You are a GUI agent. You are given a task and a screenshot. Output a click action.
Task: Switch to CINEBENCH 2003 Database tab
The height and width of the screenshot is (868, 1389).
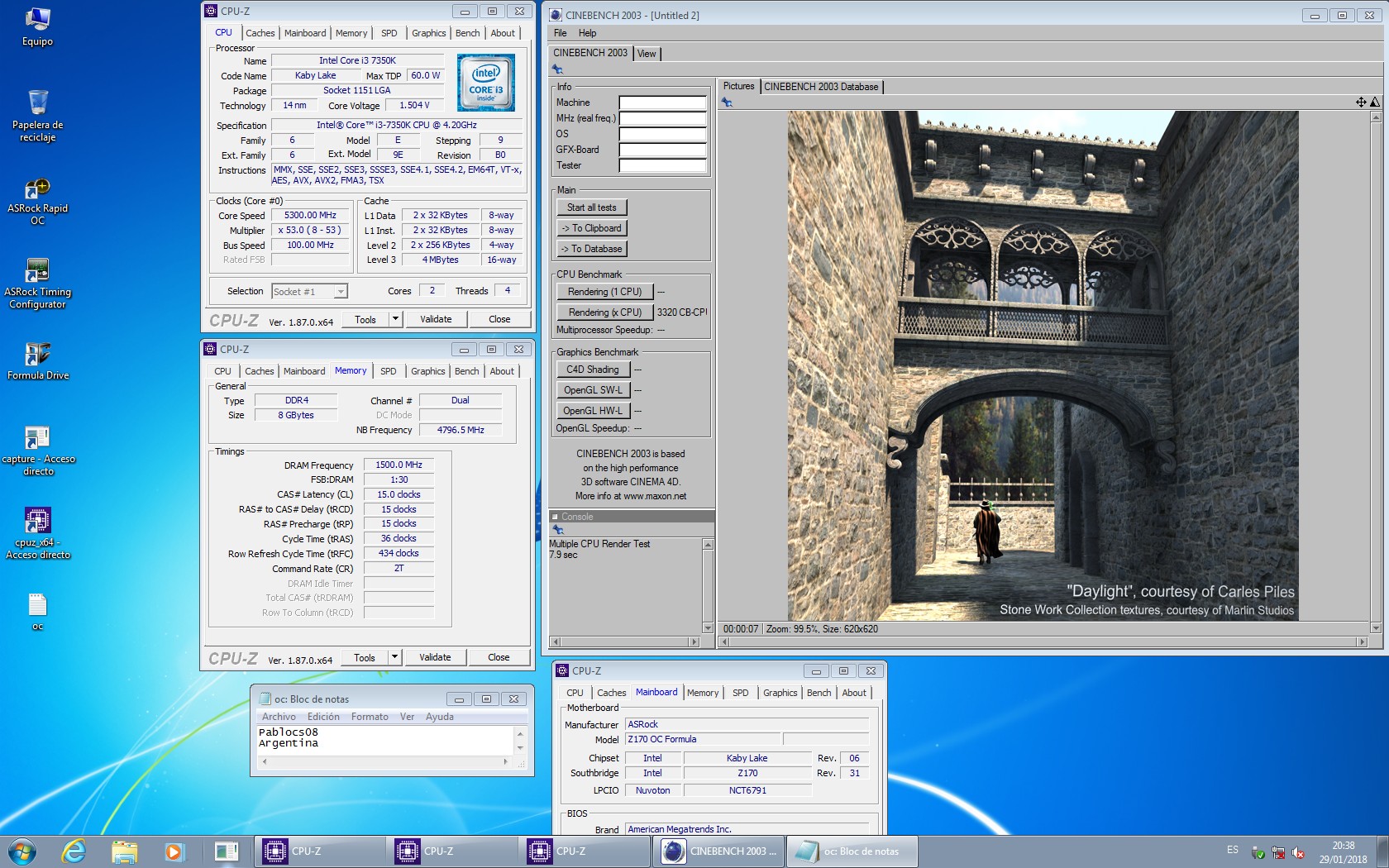tap(821, 87)
